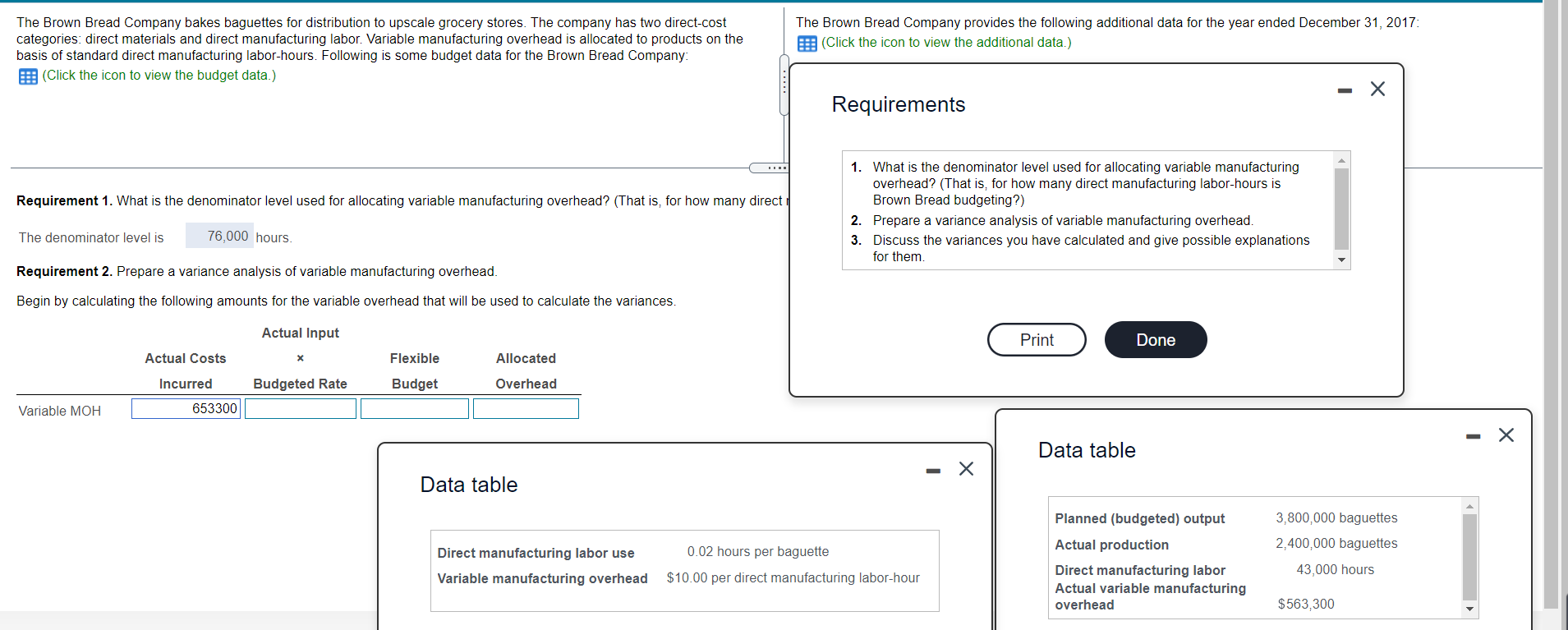Click the additional data link text
This screenshot has width=1568, height=630.
point(946,43)
